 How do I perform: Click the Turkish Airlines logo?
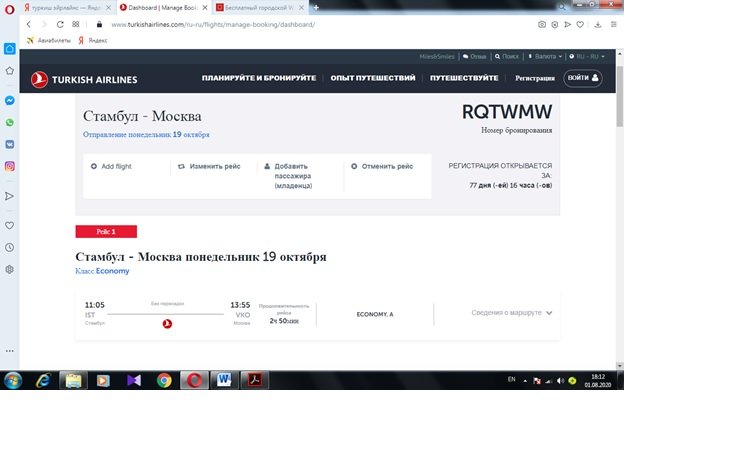pos(84,79)
